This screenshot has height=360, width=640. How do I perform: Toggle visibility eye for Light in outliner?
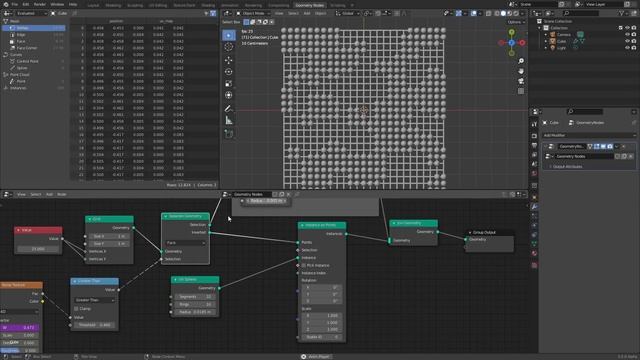627,48
